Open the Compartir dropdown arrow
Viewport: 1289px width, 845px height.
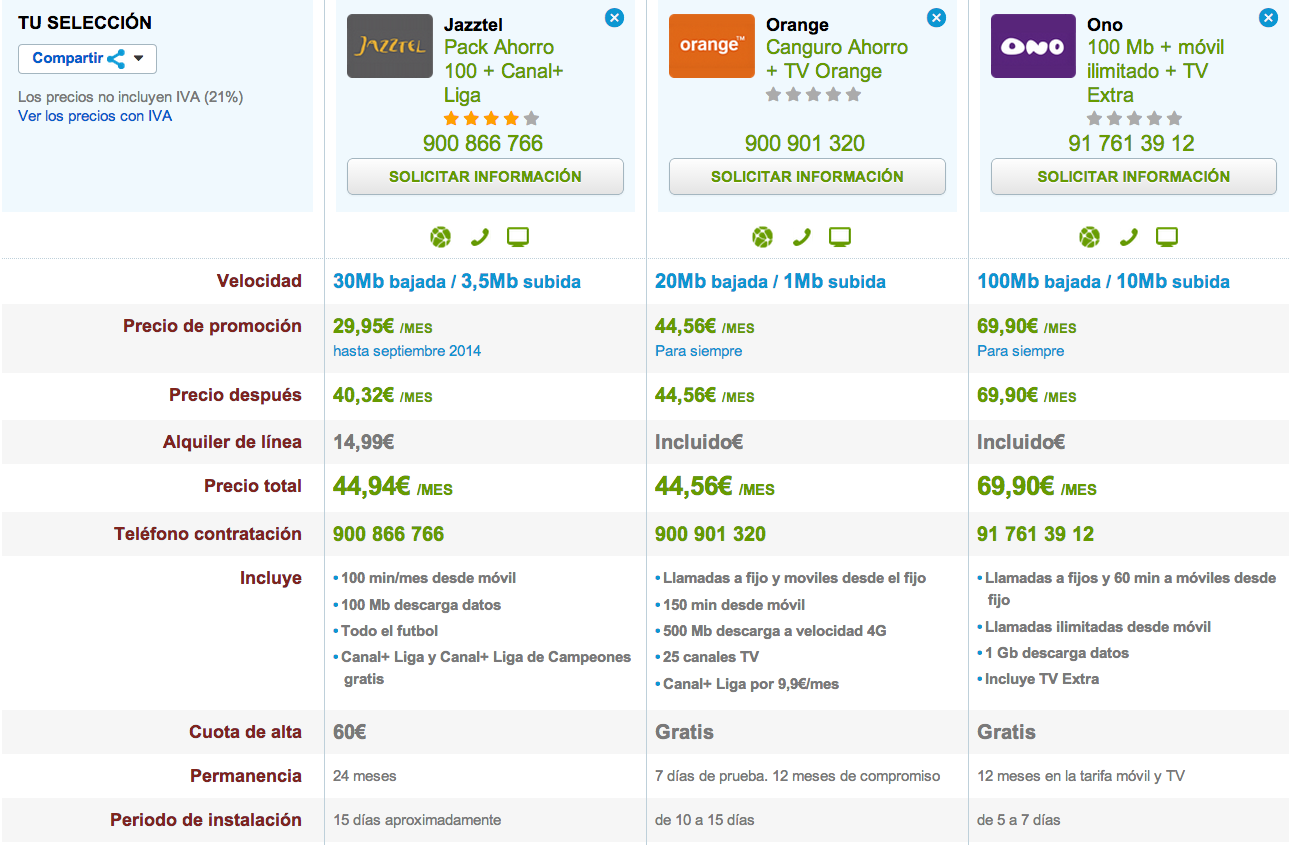click(x=139, y=59)
